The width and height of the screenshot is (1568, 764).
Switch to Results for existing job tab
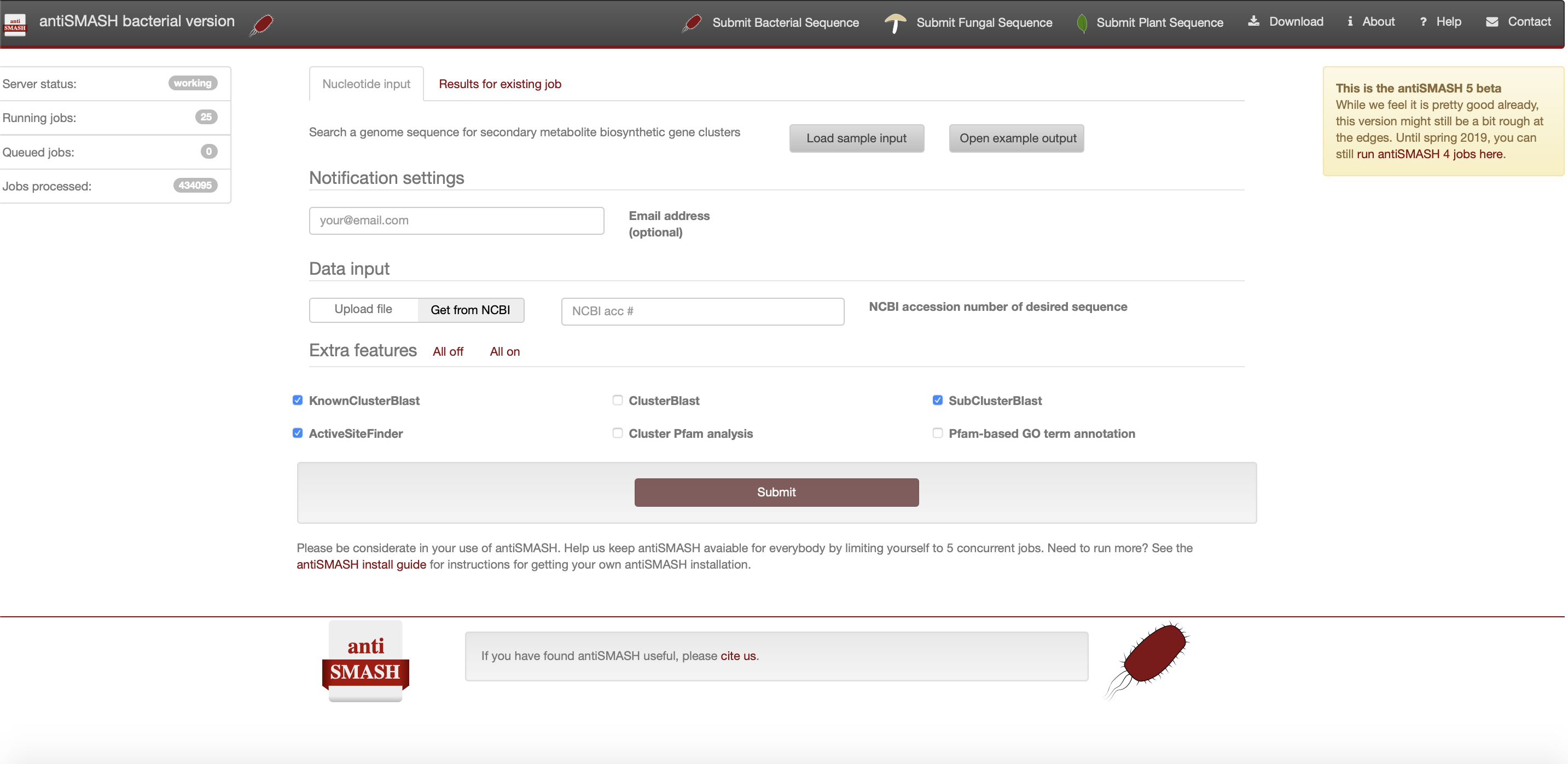pos(500,84)
